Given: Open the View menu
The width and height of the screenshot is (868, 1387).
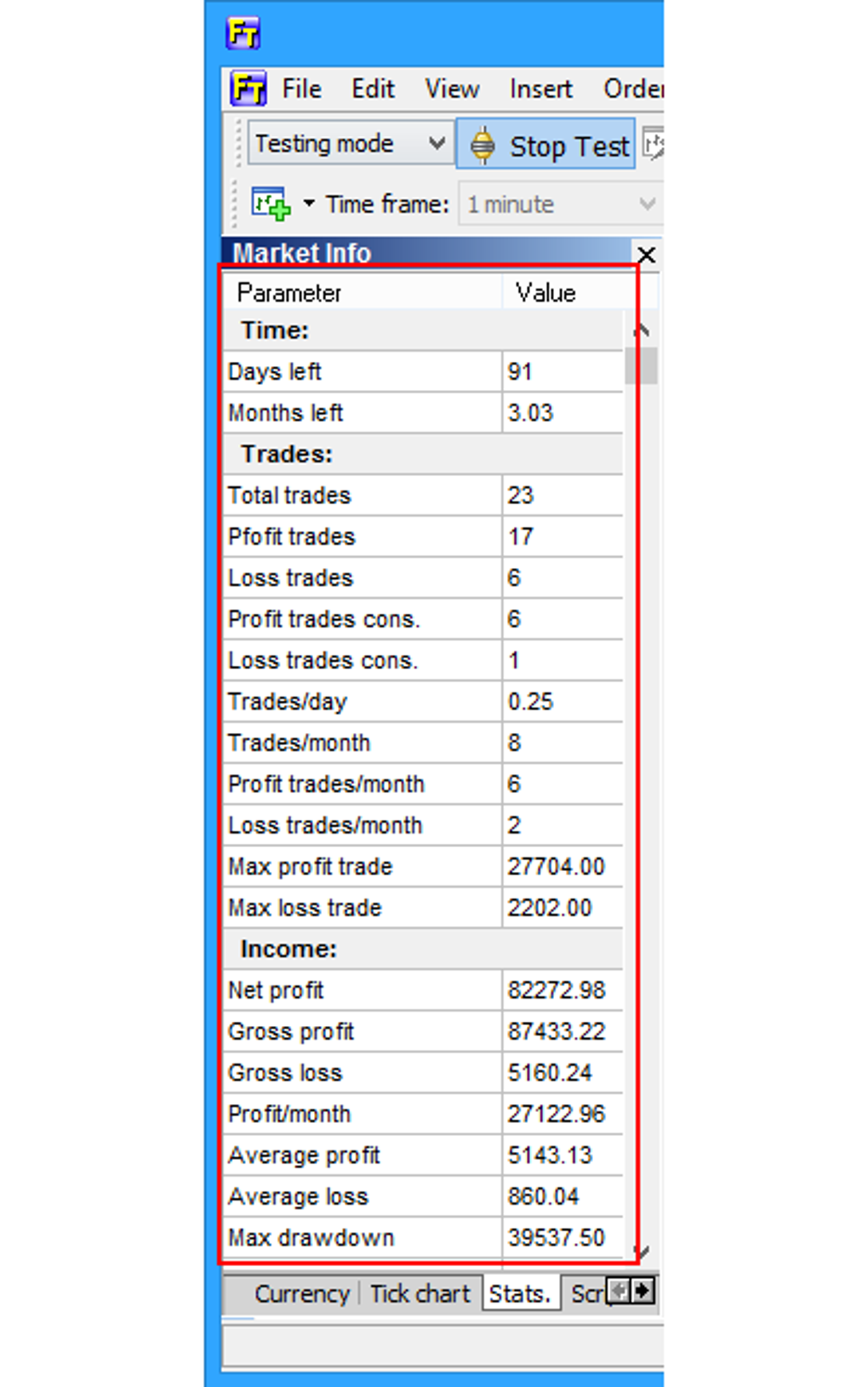Looking at the screenshot, I should pyautogui.click(x=452, y=89).
